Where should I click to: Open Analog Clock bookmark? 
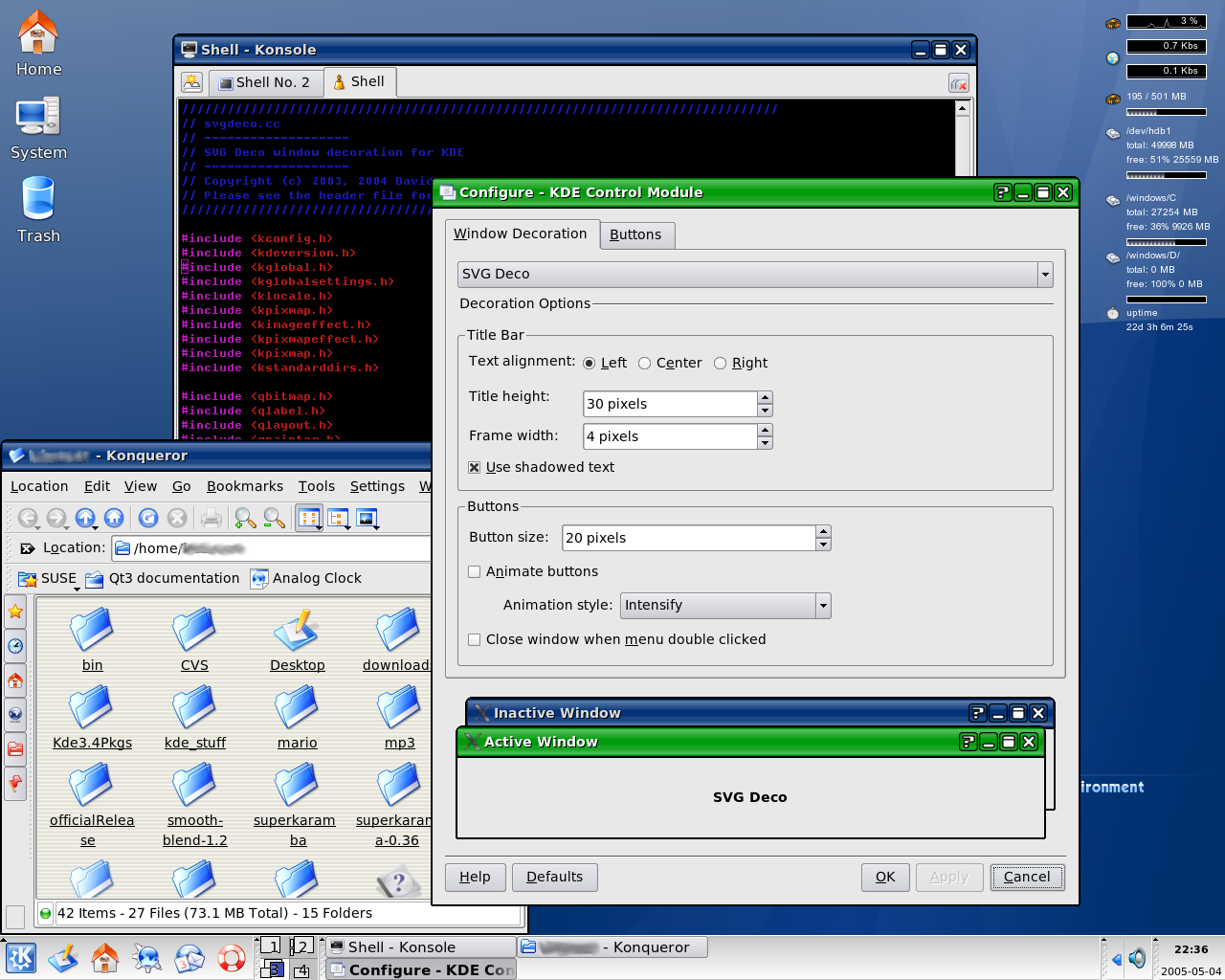[306, 579]
